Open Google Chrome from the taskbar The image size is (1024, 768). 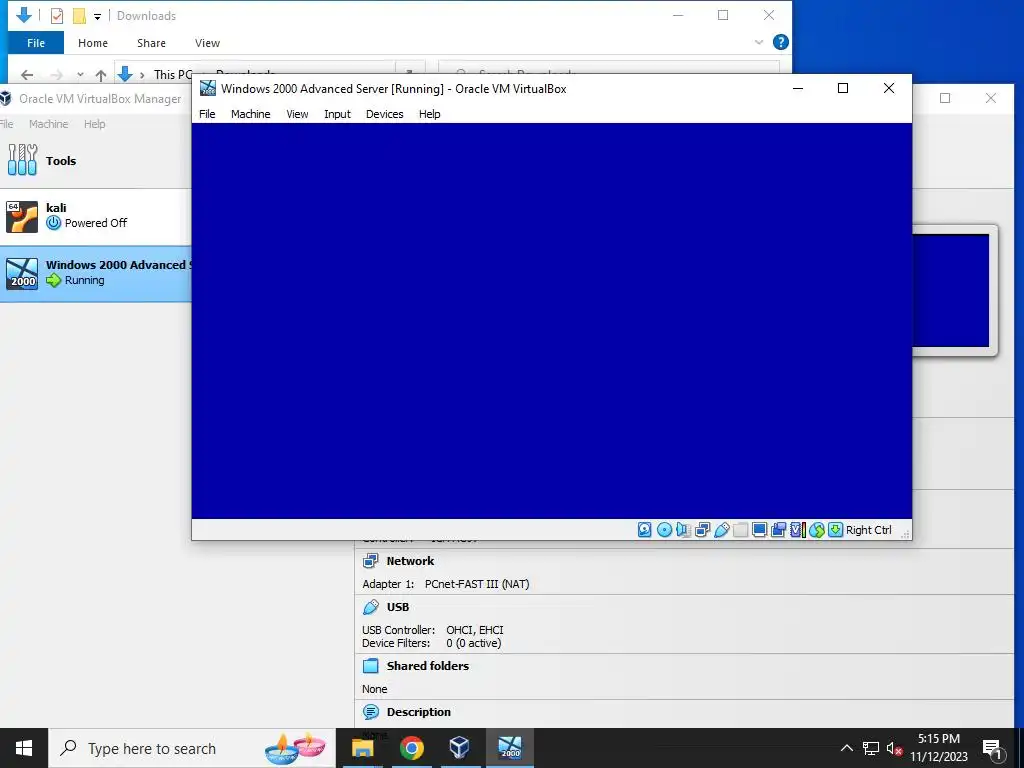pyautogui.click(x=411, y=748)
